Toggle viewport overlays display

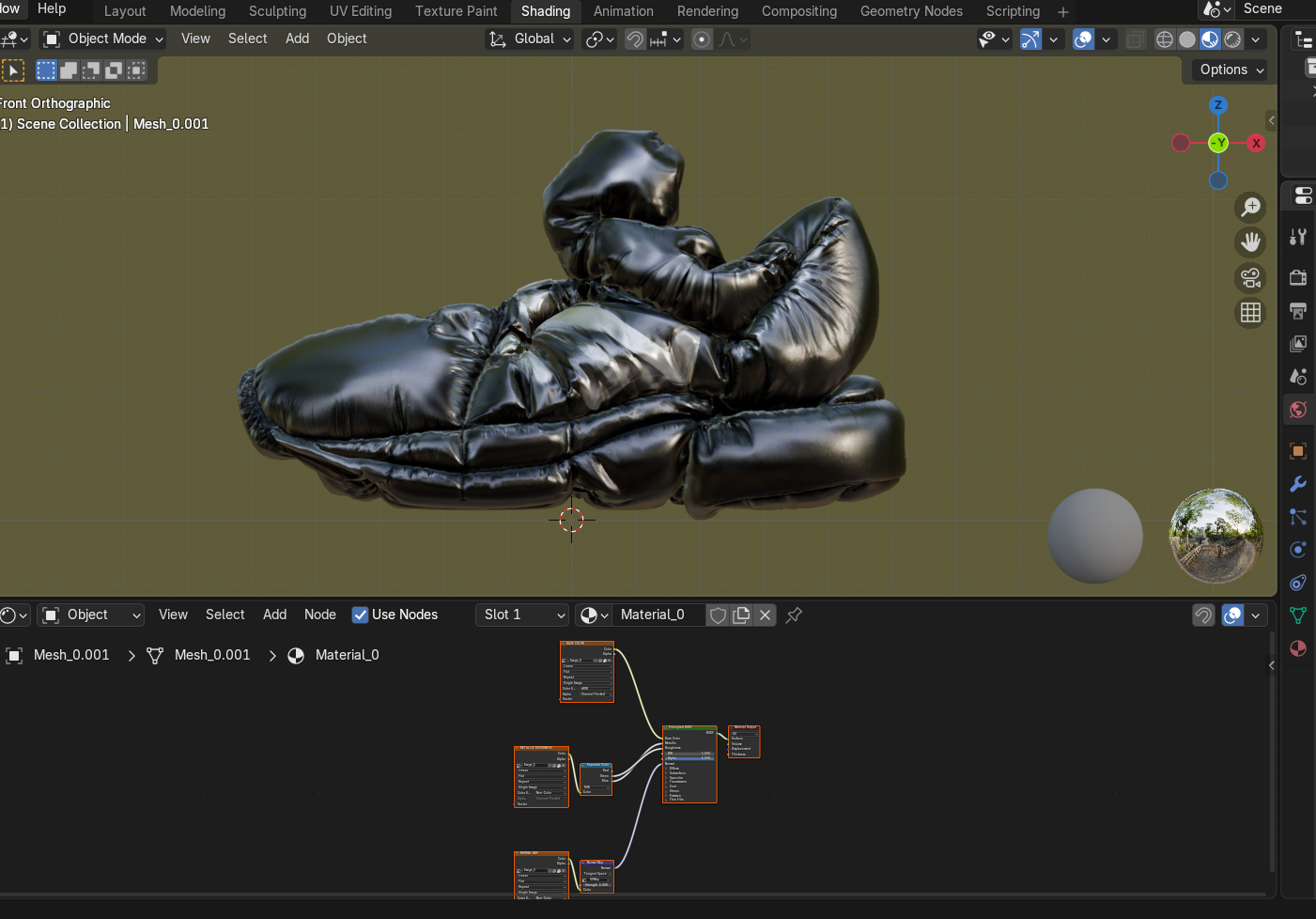1083,39
